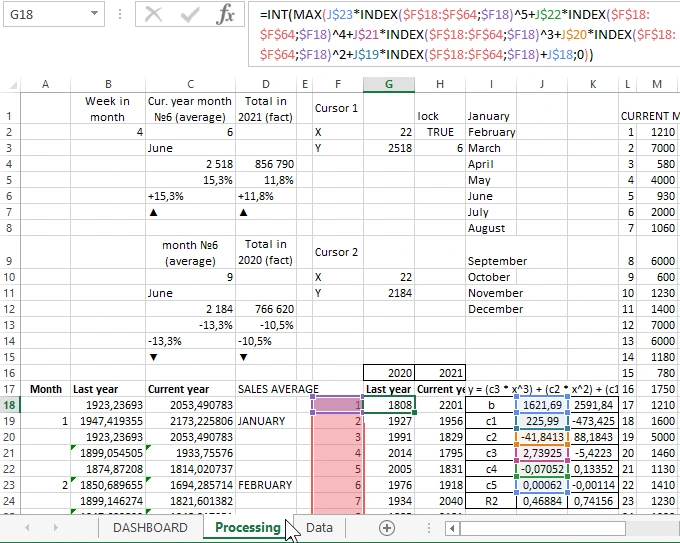Click the c3 coefficient 2,73925

(542, 453)
